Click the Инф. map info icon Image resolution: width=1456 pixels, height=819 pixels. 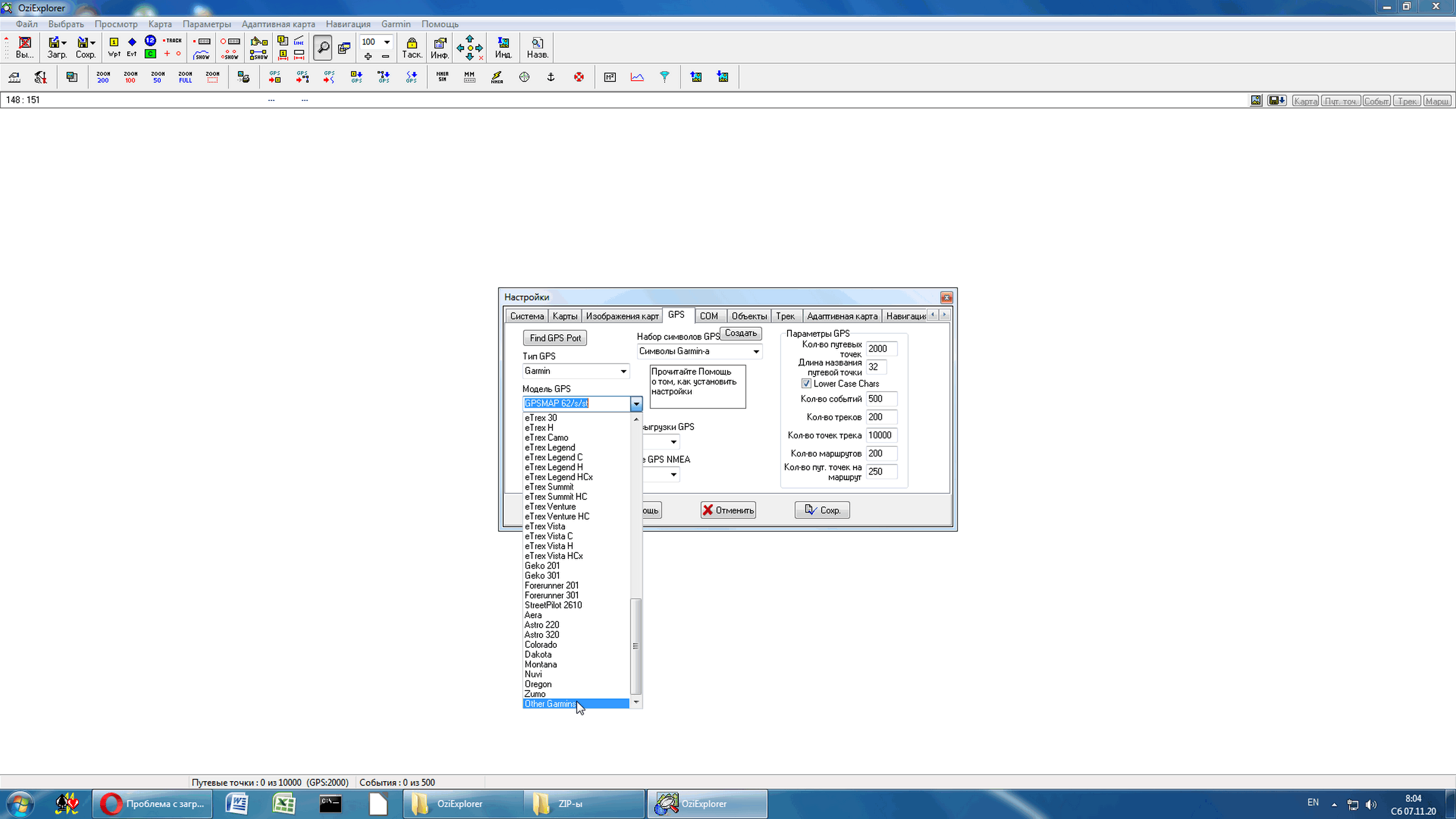coord(439,48)
